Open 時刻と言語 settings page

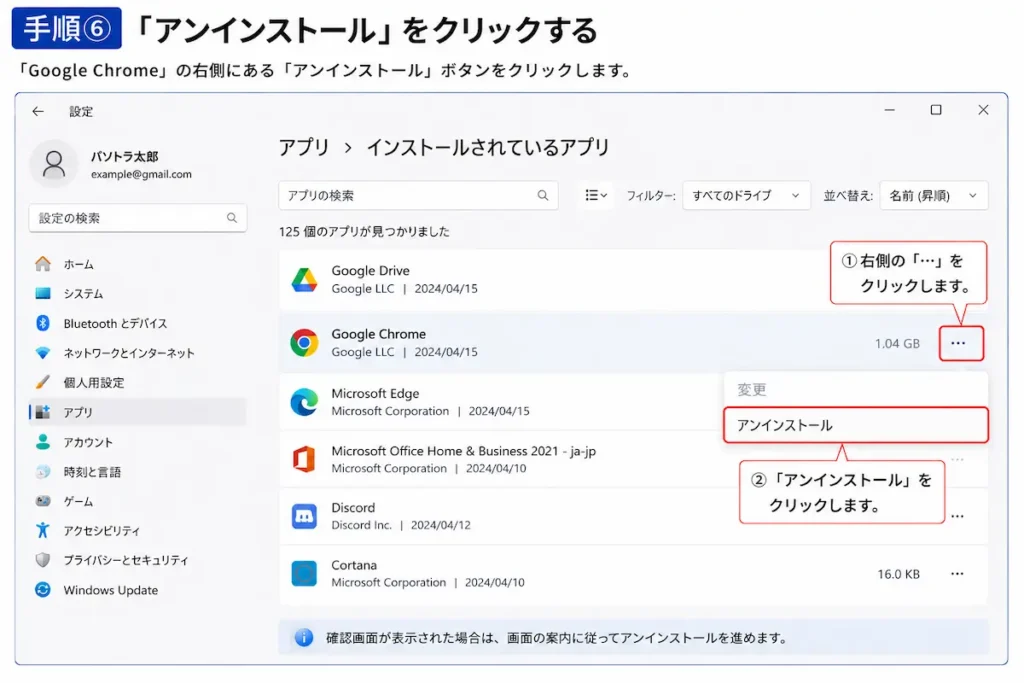138,471
